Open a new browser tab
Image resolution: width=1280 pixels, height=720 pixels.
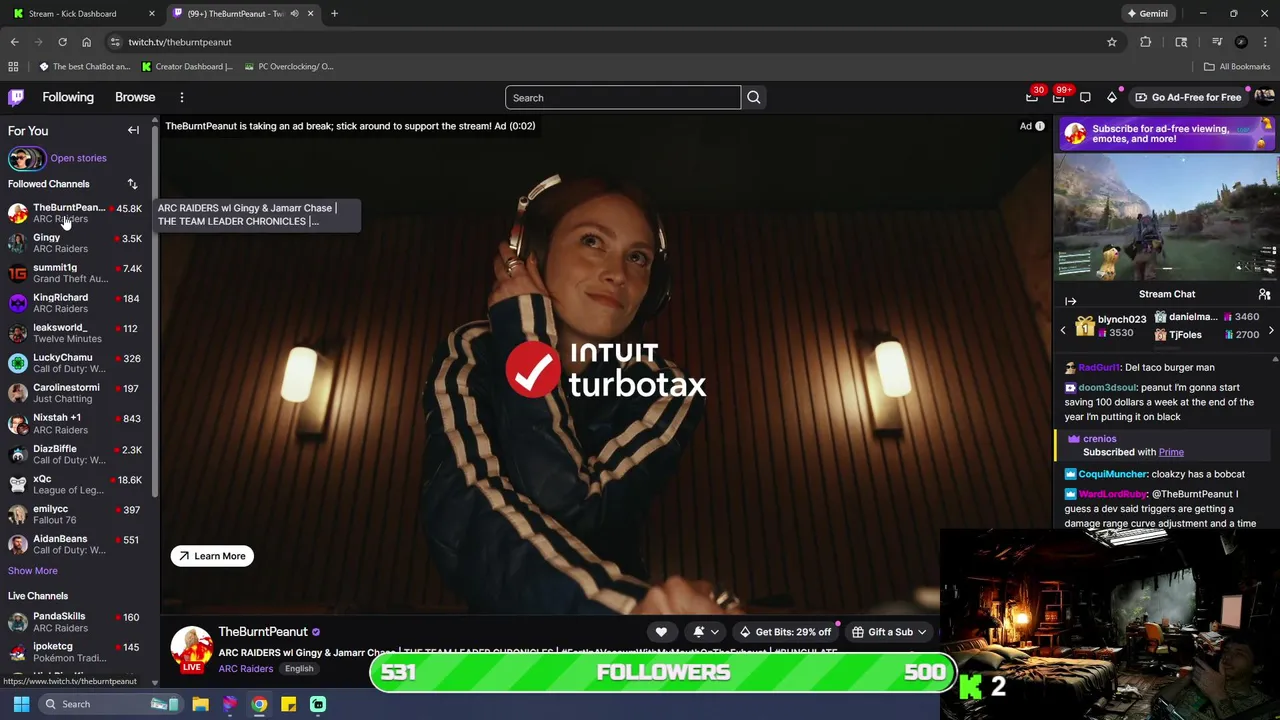334,14
